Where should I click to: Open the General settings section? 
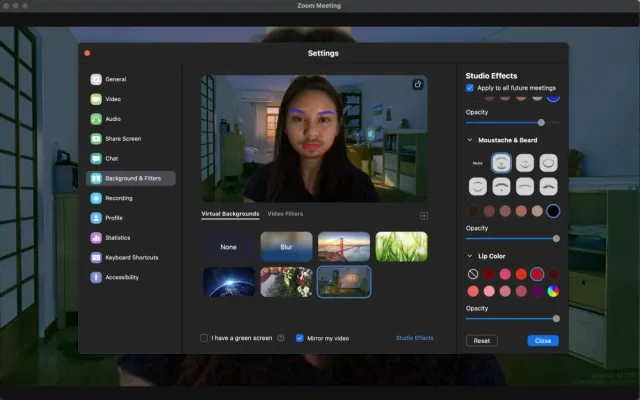click(114, 79)
